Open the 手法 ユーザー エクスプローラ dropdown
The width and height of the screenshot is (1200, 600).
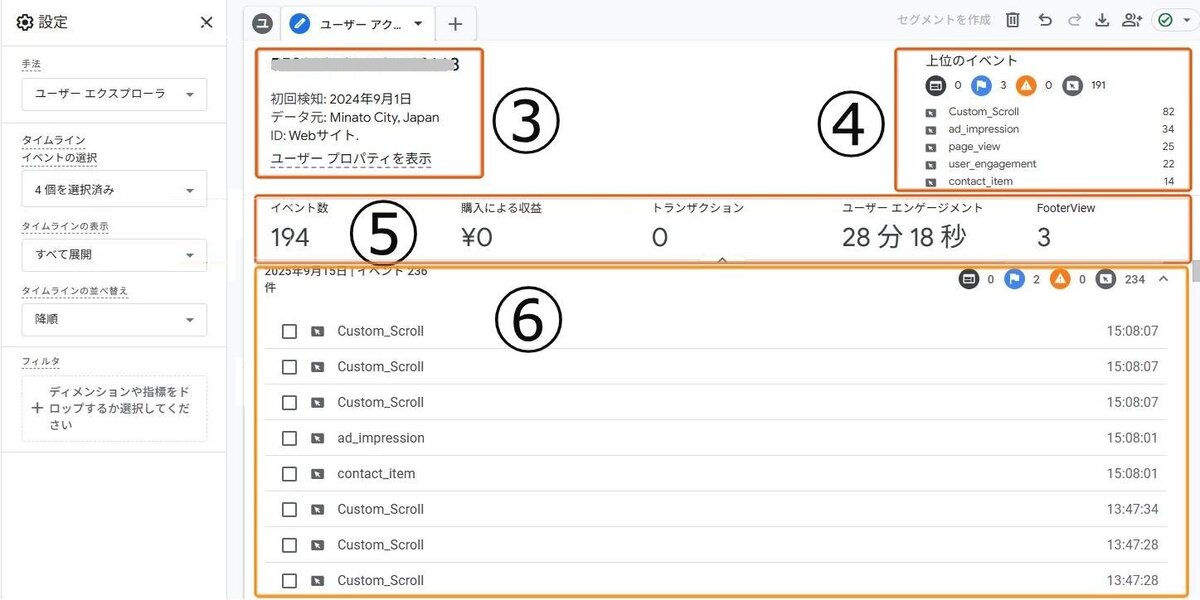pos(114,94)
